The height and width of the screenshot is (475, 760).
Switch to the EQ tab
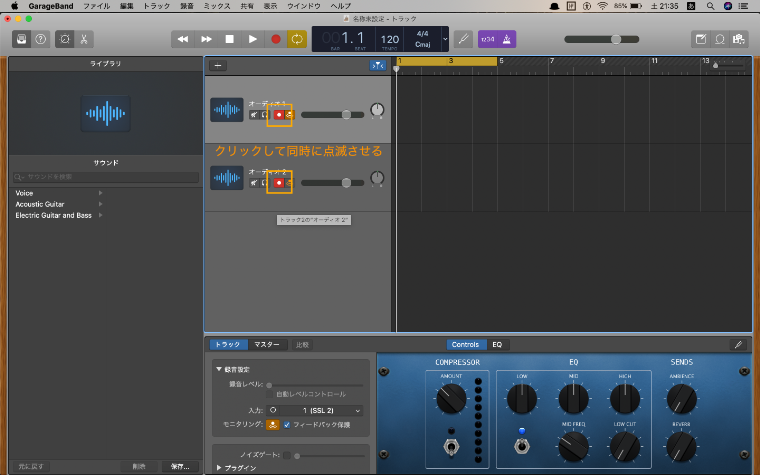(x=497, y=344)
